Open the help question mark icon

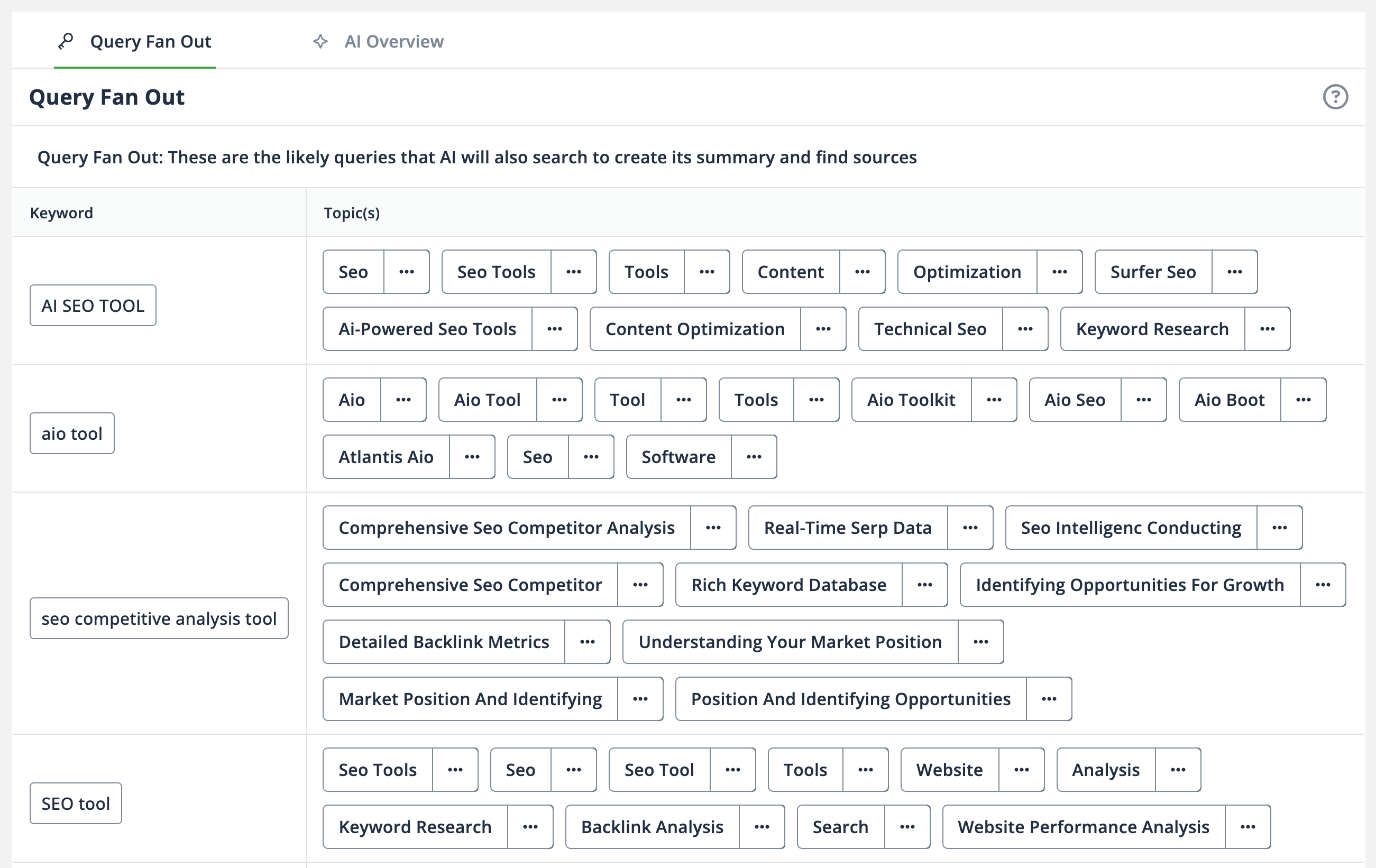point(1335,97)
